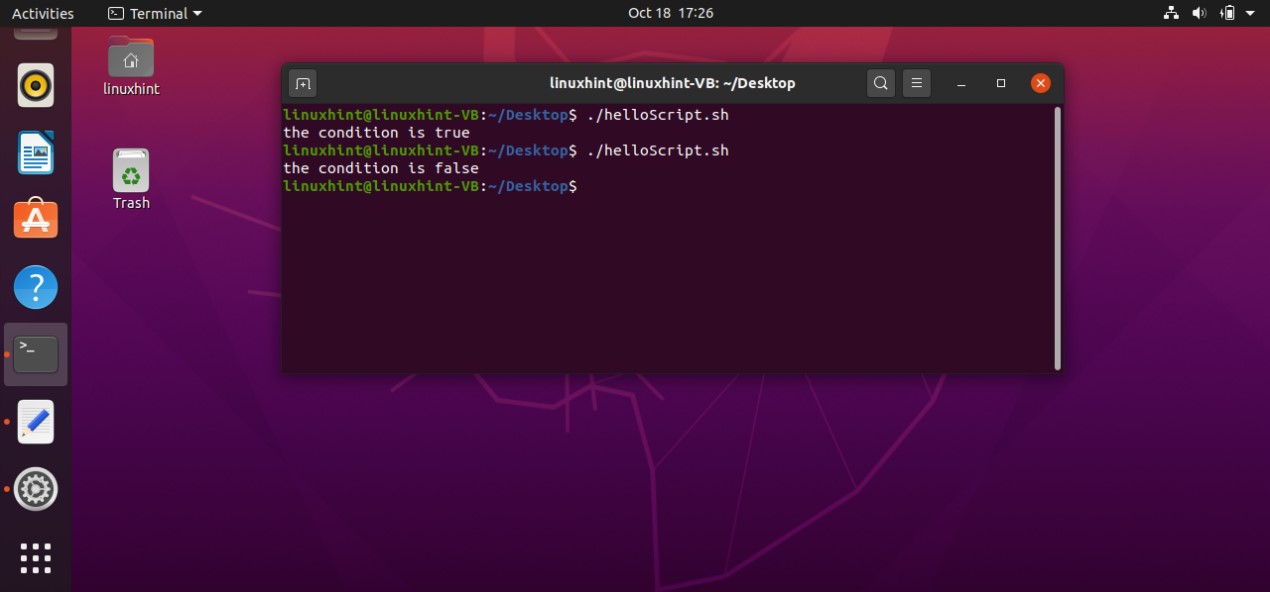Open the Activities overview

(43, 13)
